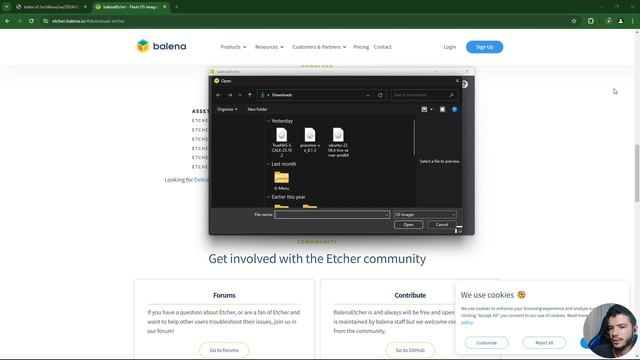Open the Resources menu
This screenshot has height=360, width=640.
tap(269, 47)
